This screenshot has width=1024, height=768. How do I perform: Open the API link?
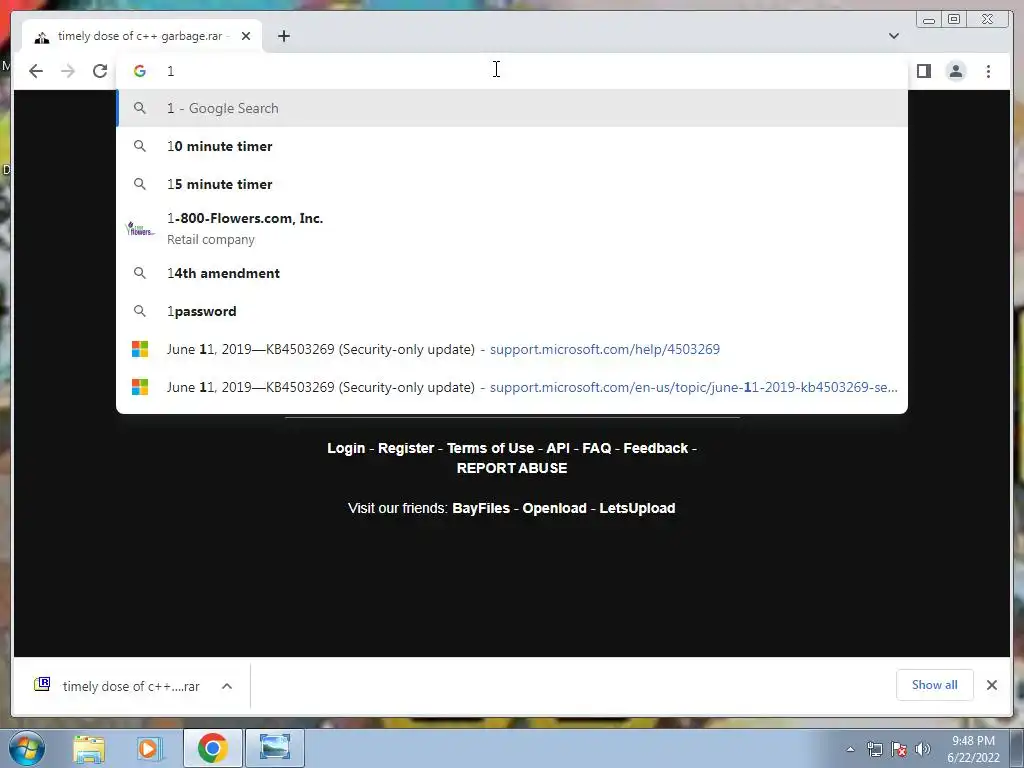(558, 448)
